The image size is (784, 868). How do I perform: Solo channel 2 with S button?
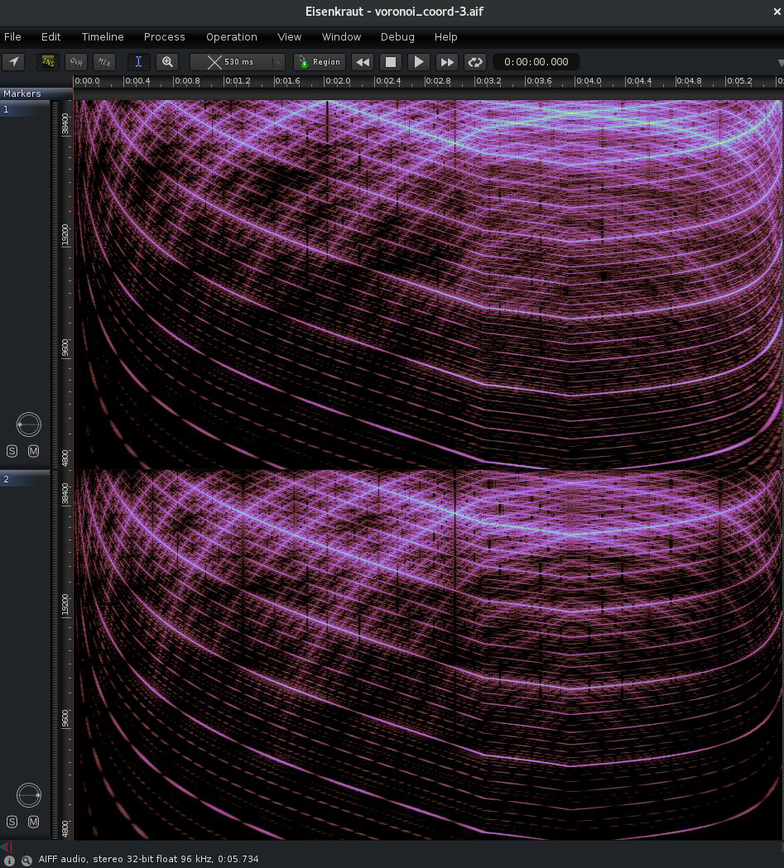click(12, 822)
